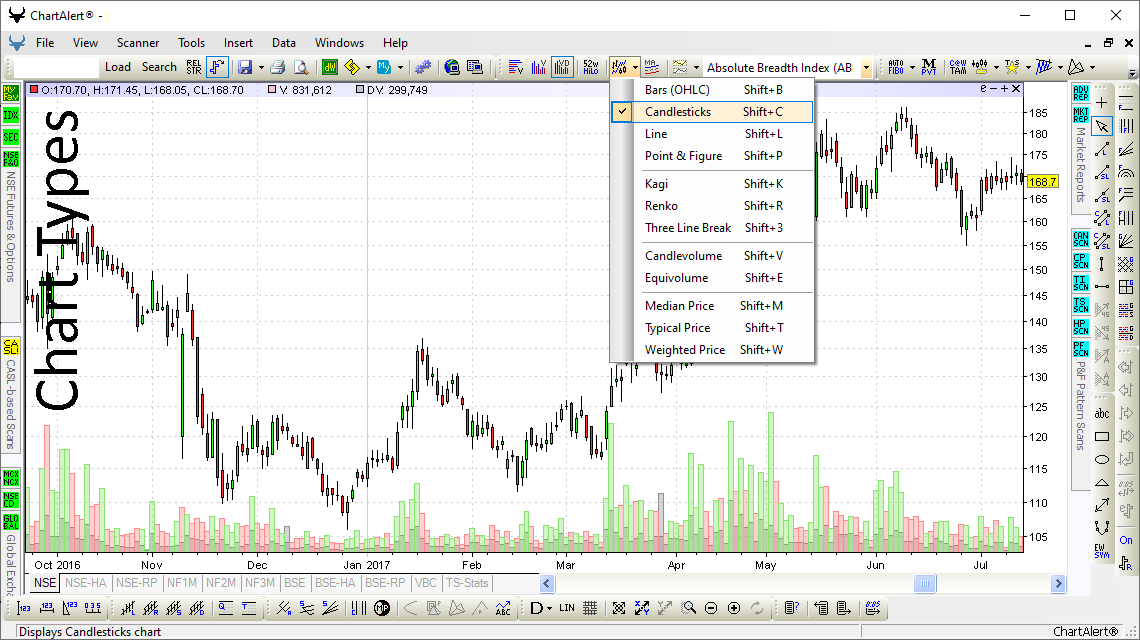1140x640 pixels.
Task: Switch to the BSE-HA tab
Action: tap(335, 583)
